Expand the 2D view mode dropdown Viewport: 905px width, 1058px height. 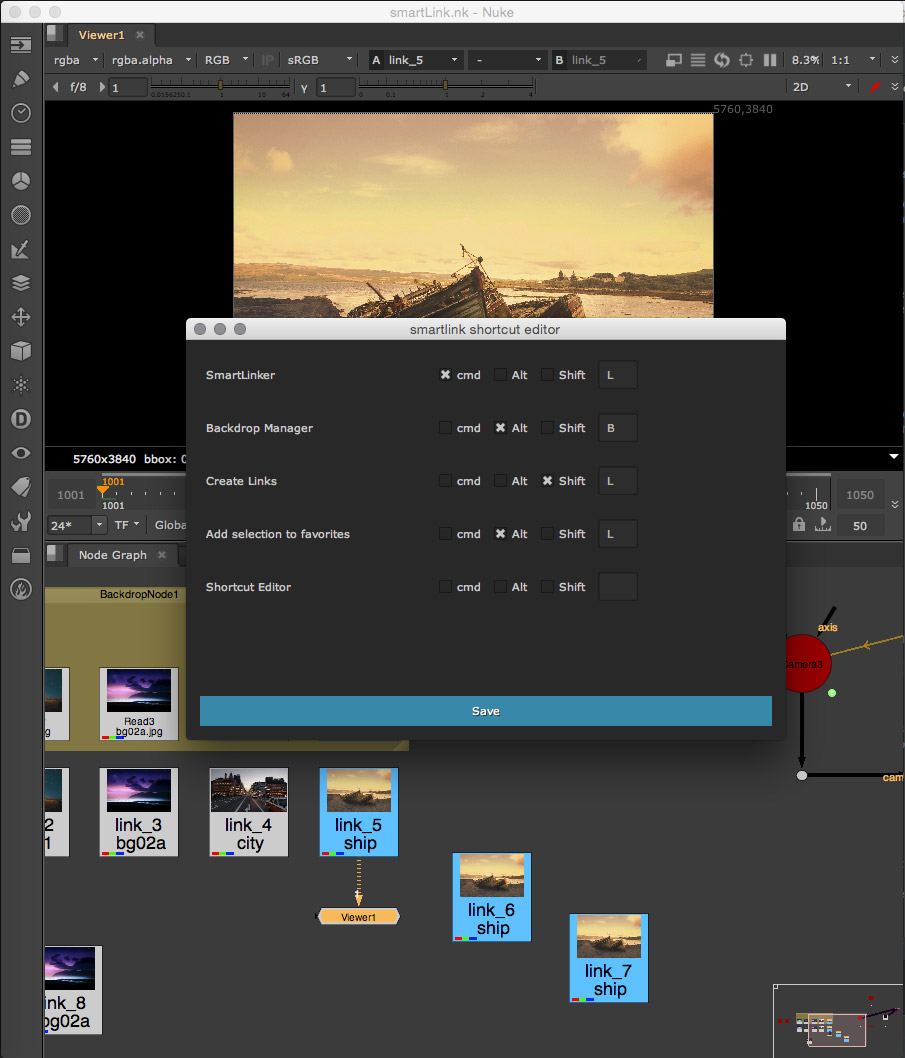(820, 87)
